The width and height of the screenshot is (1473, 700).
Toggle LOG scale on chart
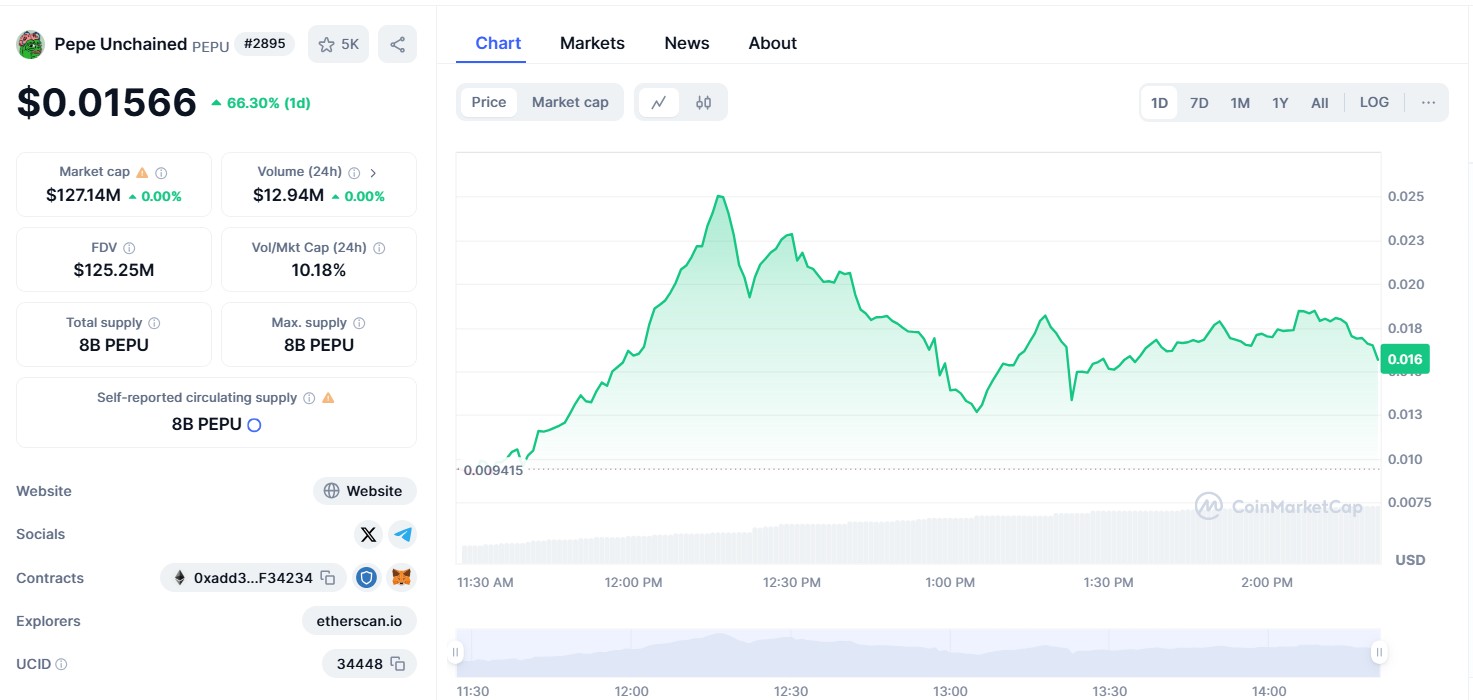1374,102
